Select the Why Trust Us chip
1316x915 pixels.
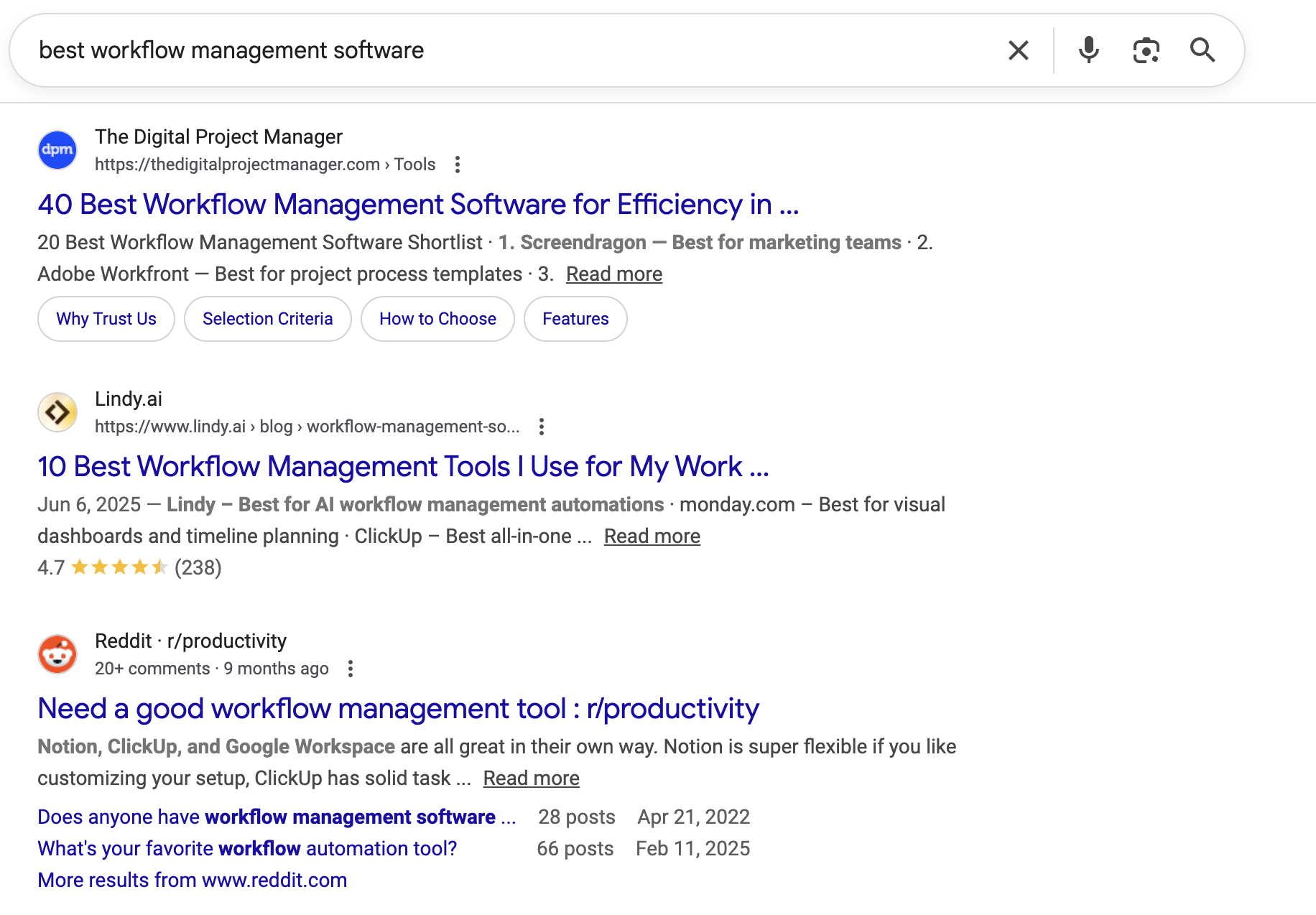[106, 319]
